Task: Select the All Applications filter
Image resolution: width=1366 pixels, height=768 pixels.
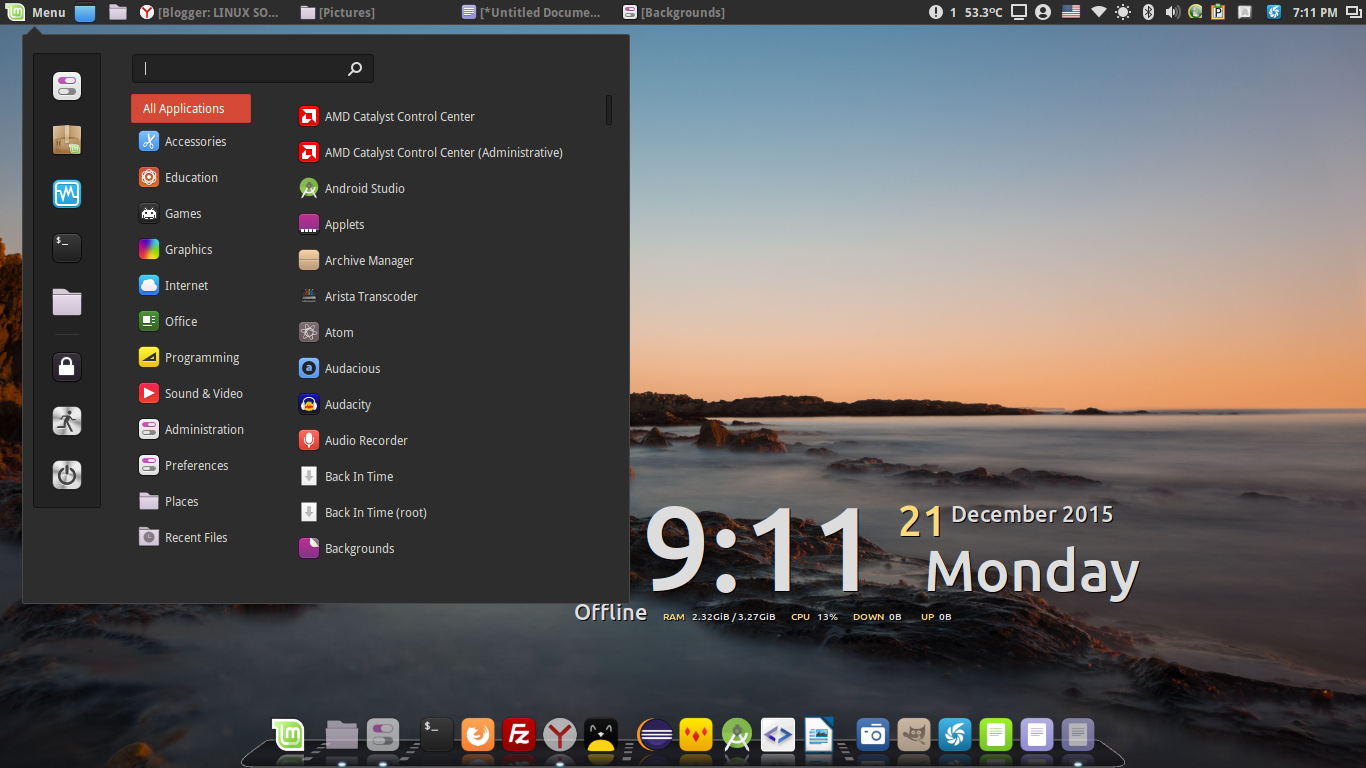Action: pyautogui.click(x=190, y=108)
